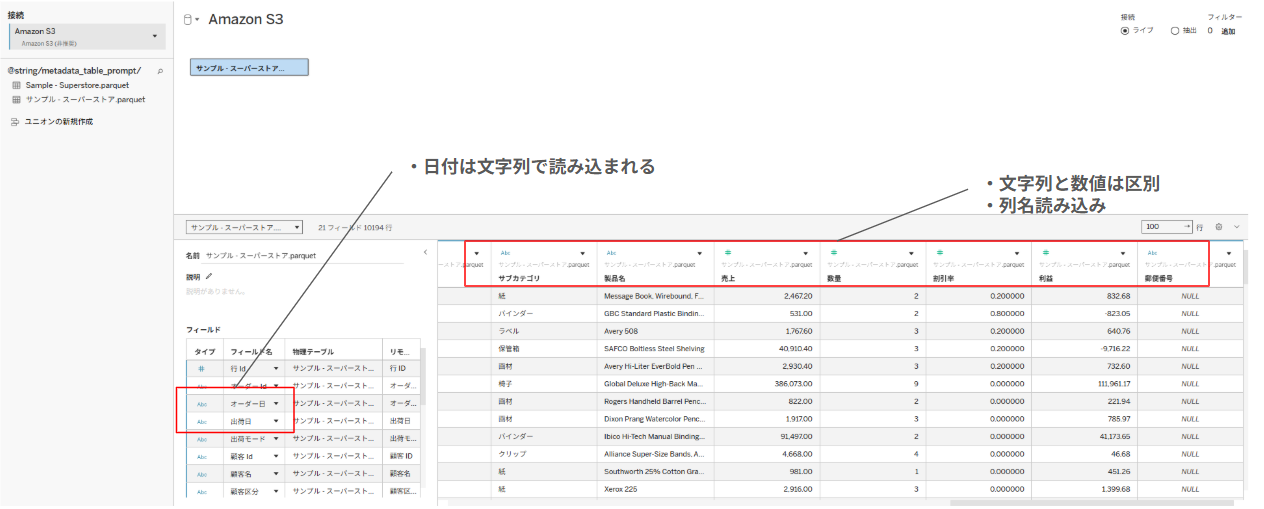Click the table icon for Sample - Superstore.parquet
This screenshot has height=509, width=1264.
(x=16, y=86)
